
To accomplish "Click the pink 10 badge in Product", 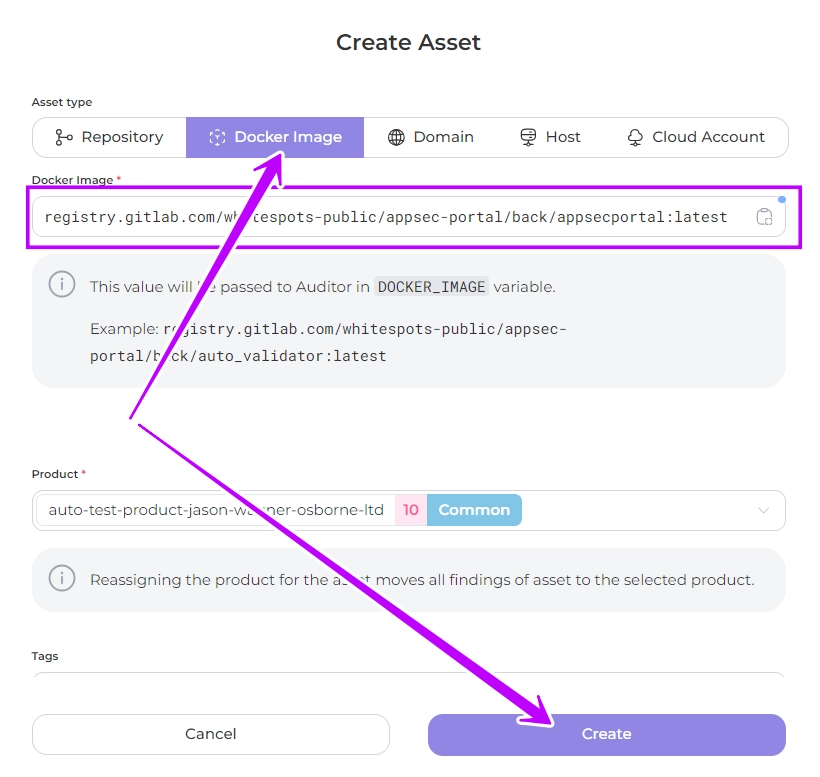I will (x=411, y=510).
